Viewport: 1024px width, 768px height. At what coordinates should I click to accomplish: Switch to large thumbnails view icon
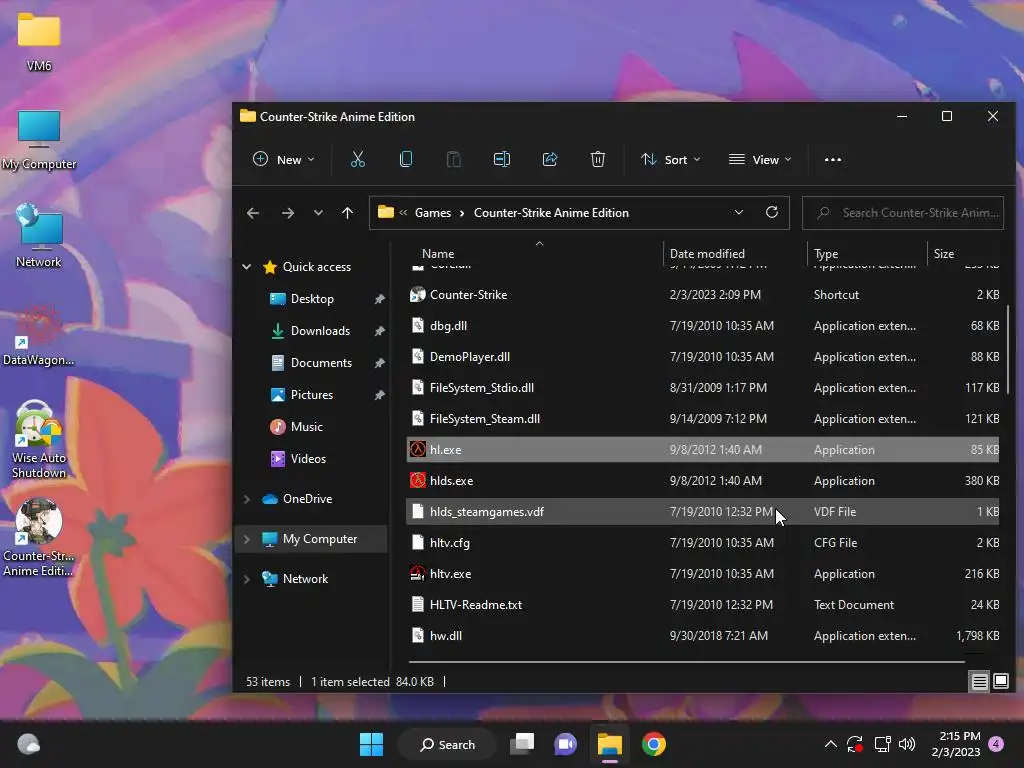[1000, 682]
